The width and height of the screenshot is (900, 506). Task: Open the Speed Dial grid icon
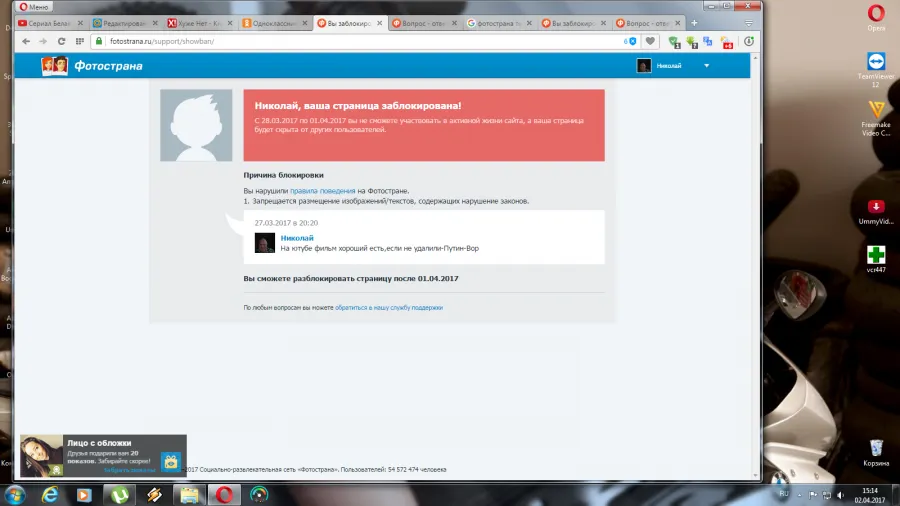(80, 41)
